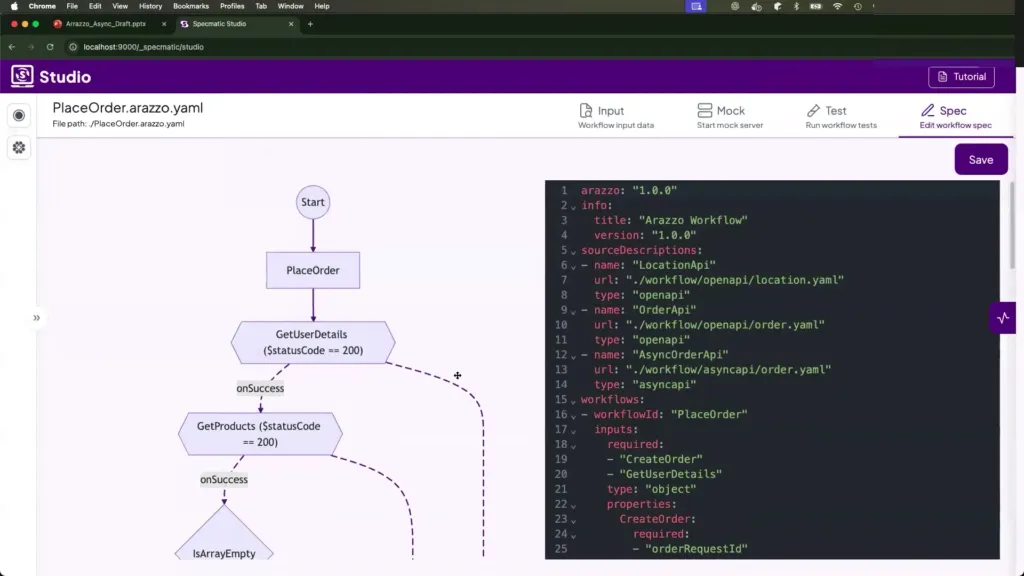Switch to the Arrazzo_Async_Draft.pptx browser tab
Image resolution: width=1024 pixels, height=576 pixels.
coord(105,23)
